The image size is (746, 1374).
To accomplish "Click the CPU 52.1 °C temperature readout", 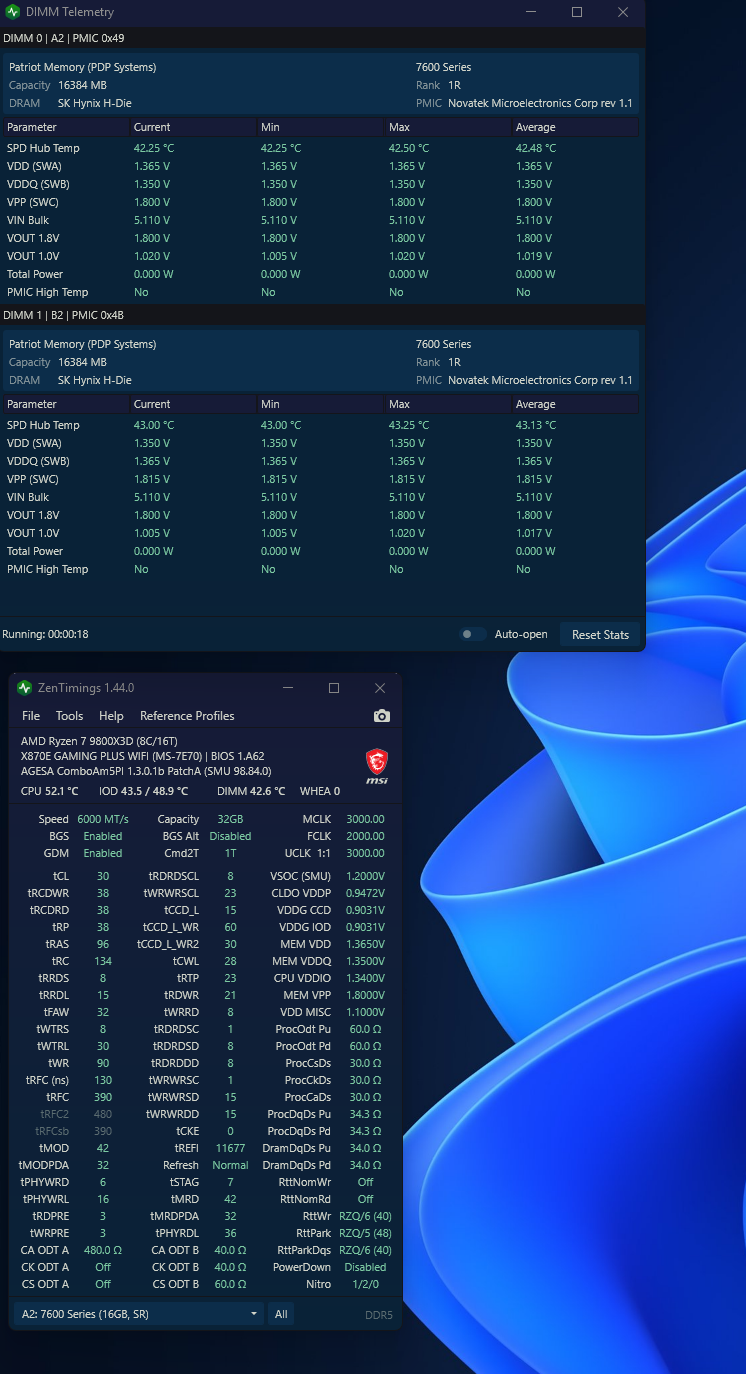I will (x=49, y=791).
